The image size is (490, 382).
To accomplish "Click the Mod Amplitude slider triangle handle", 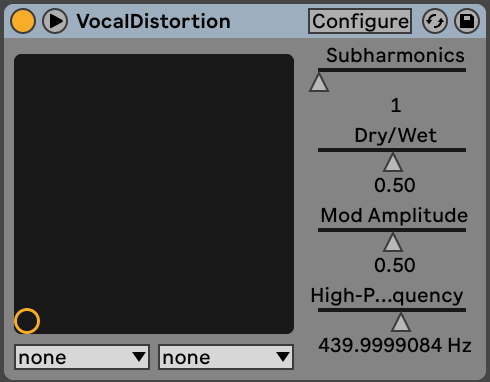I will coord(393,242).
